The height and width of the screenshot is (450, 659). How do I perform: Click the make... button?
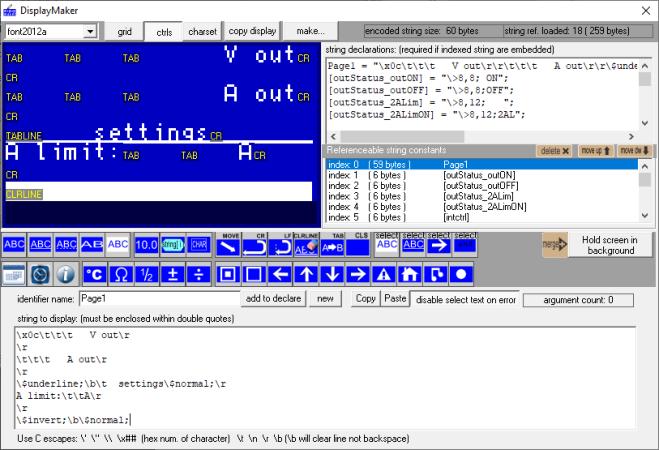[310, 31]
